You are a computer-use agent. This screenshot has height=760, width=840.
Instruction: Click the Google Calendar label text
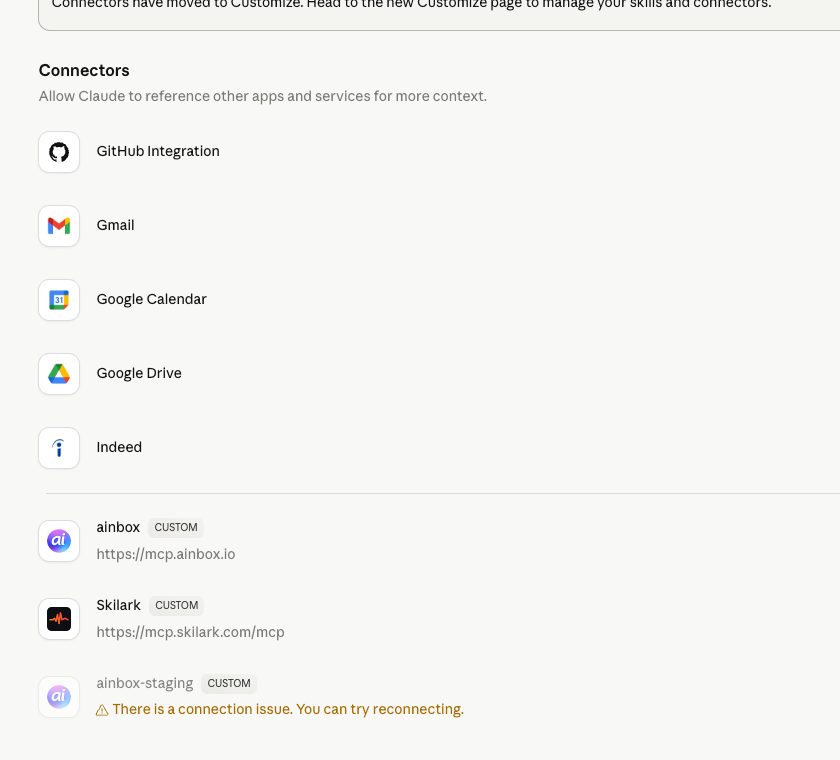[x=151, y=299]
